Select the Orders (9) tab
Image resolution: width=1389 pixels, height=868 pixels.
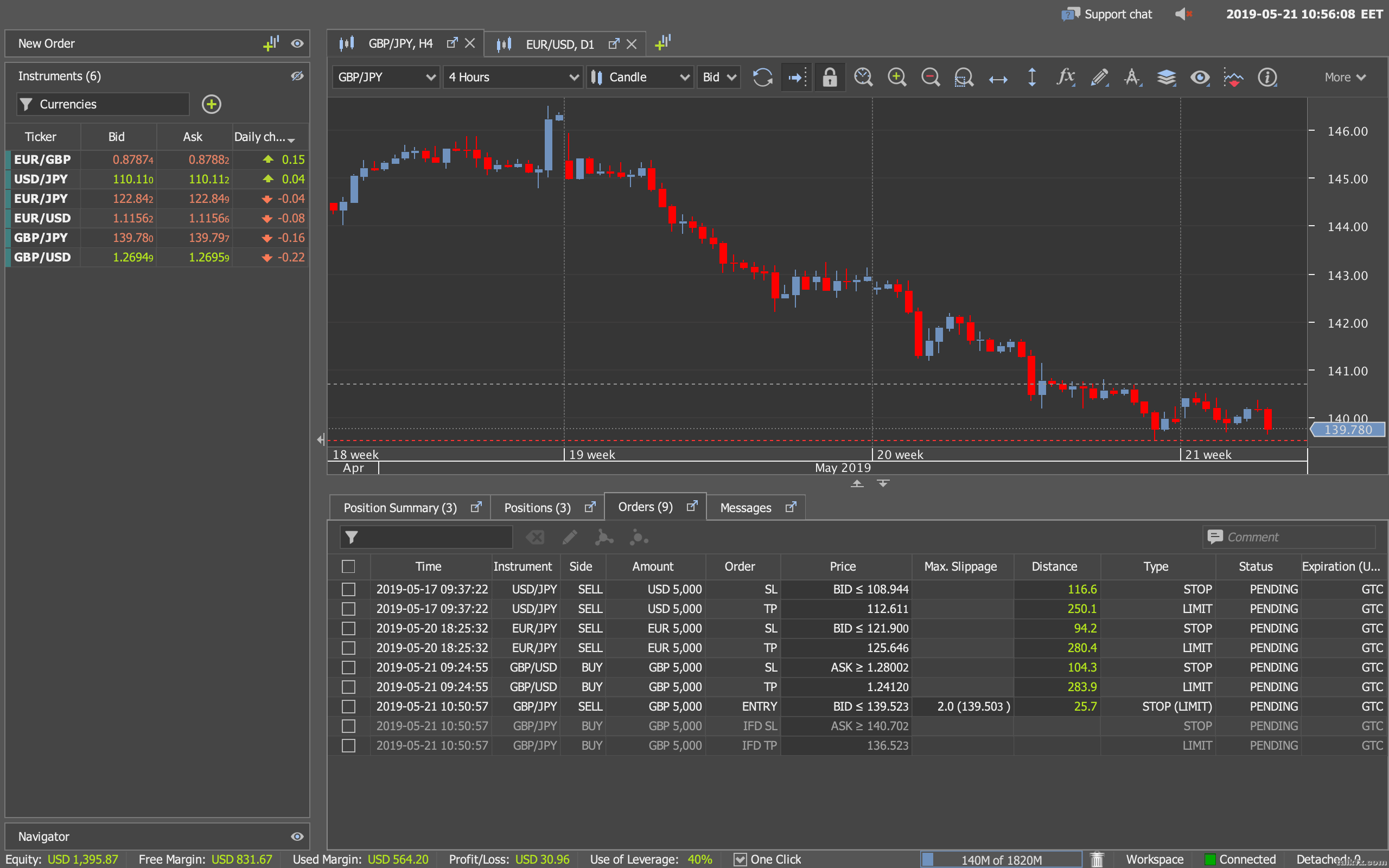[x=655, y=507]
